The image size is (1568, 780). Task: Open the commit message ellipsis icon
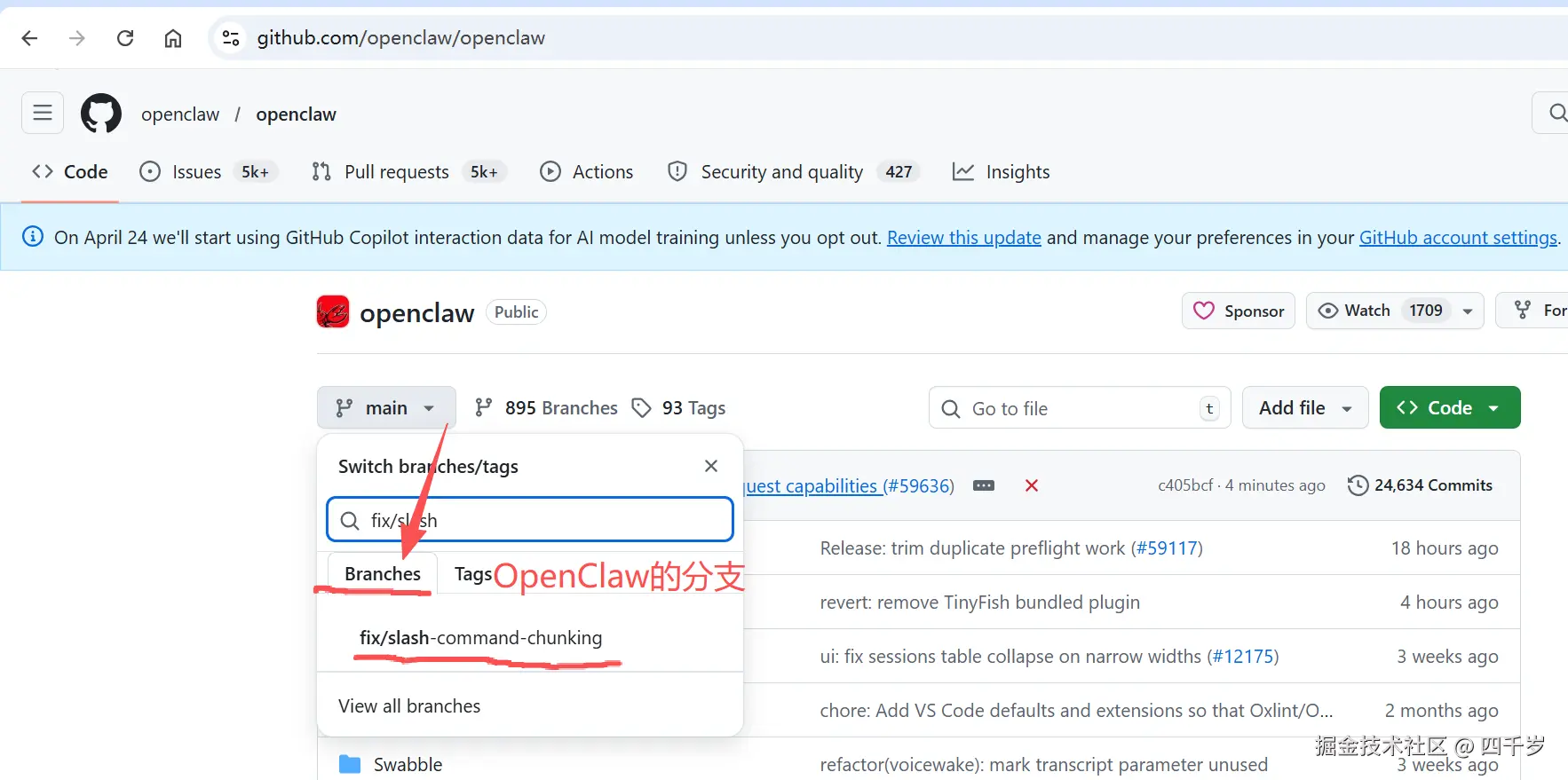tap(984, 485)
